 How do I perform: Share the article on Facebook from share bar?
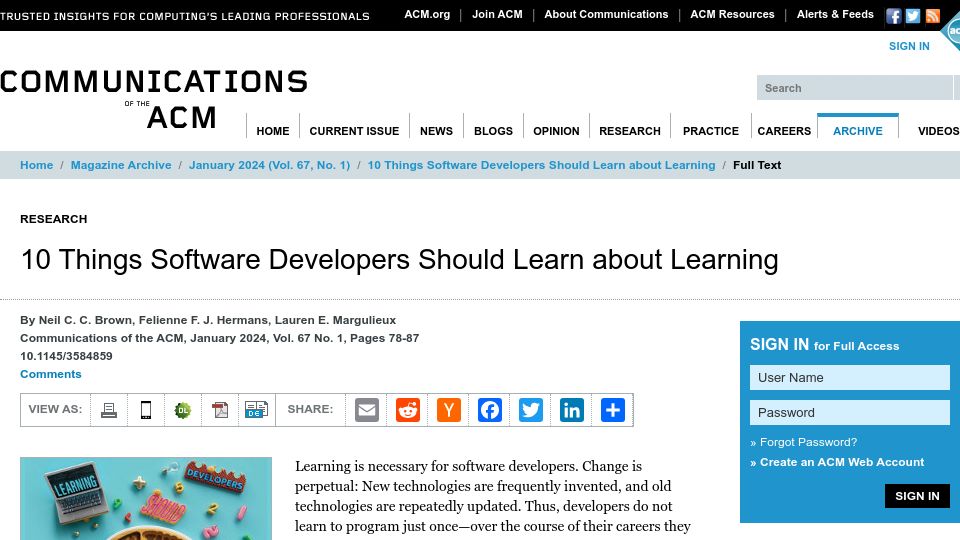[490, 410]
